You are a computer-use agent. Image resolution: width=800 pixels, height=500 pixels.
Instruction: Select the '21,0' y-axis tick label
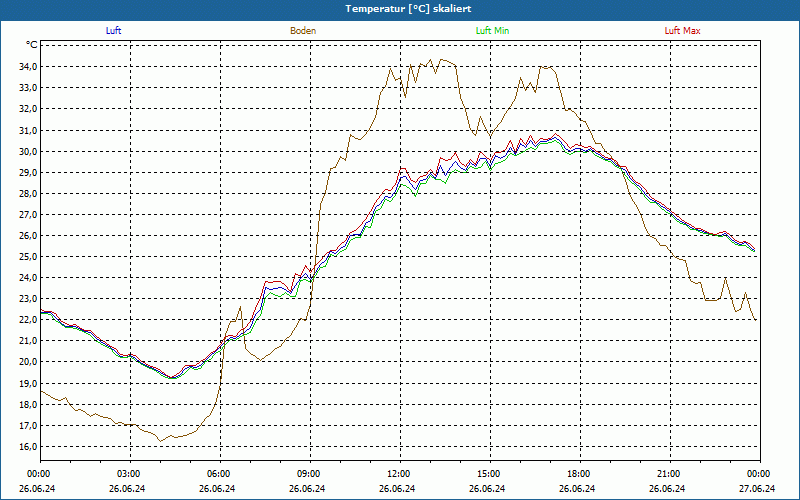click(28, 341)
